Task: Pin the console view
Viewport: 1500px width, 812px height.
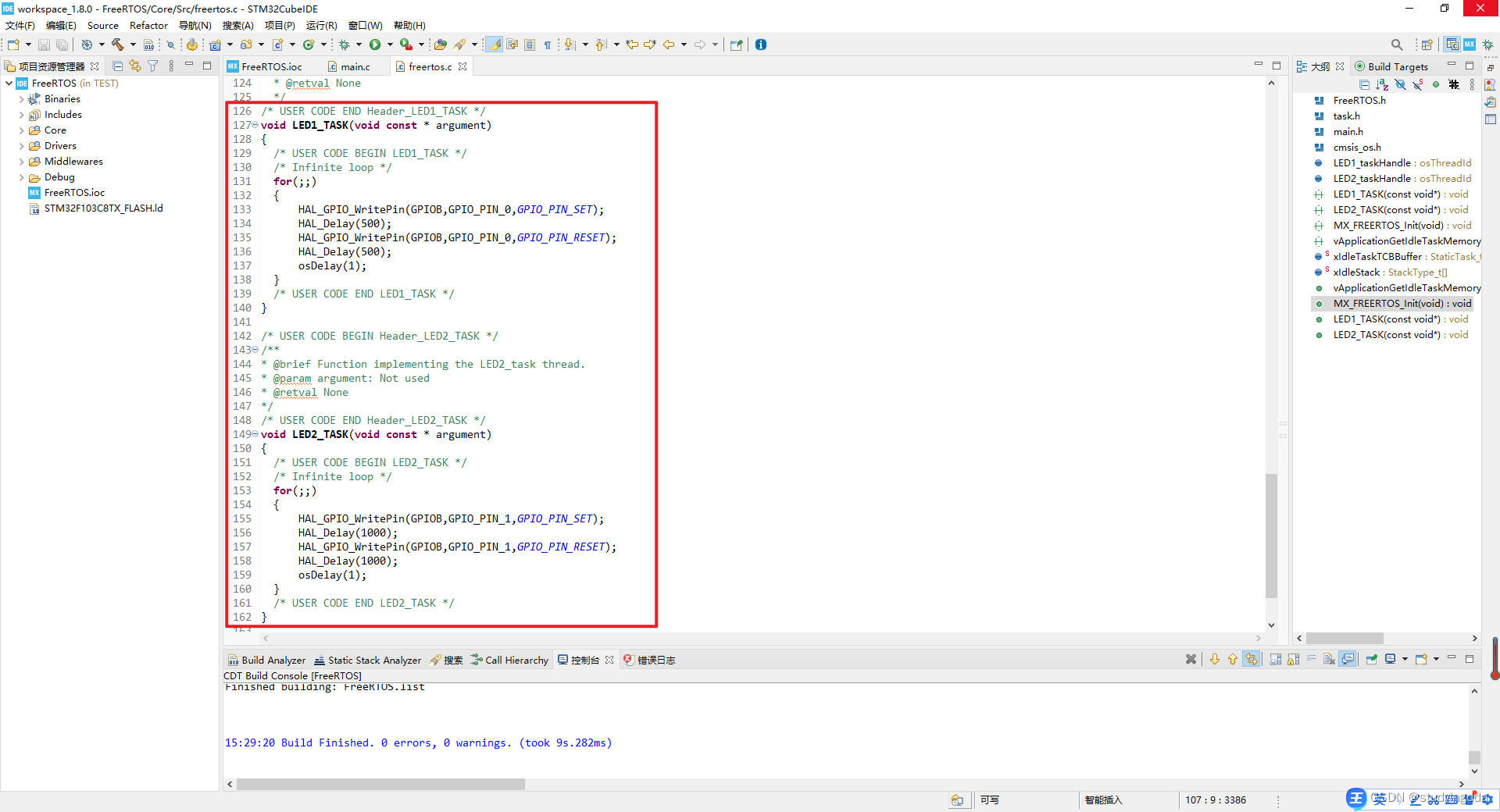Action: 1371,659
